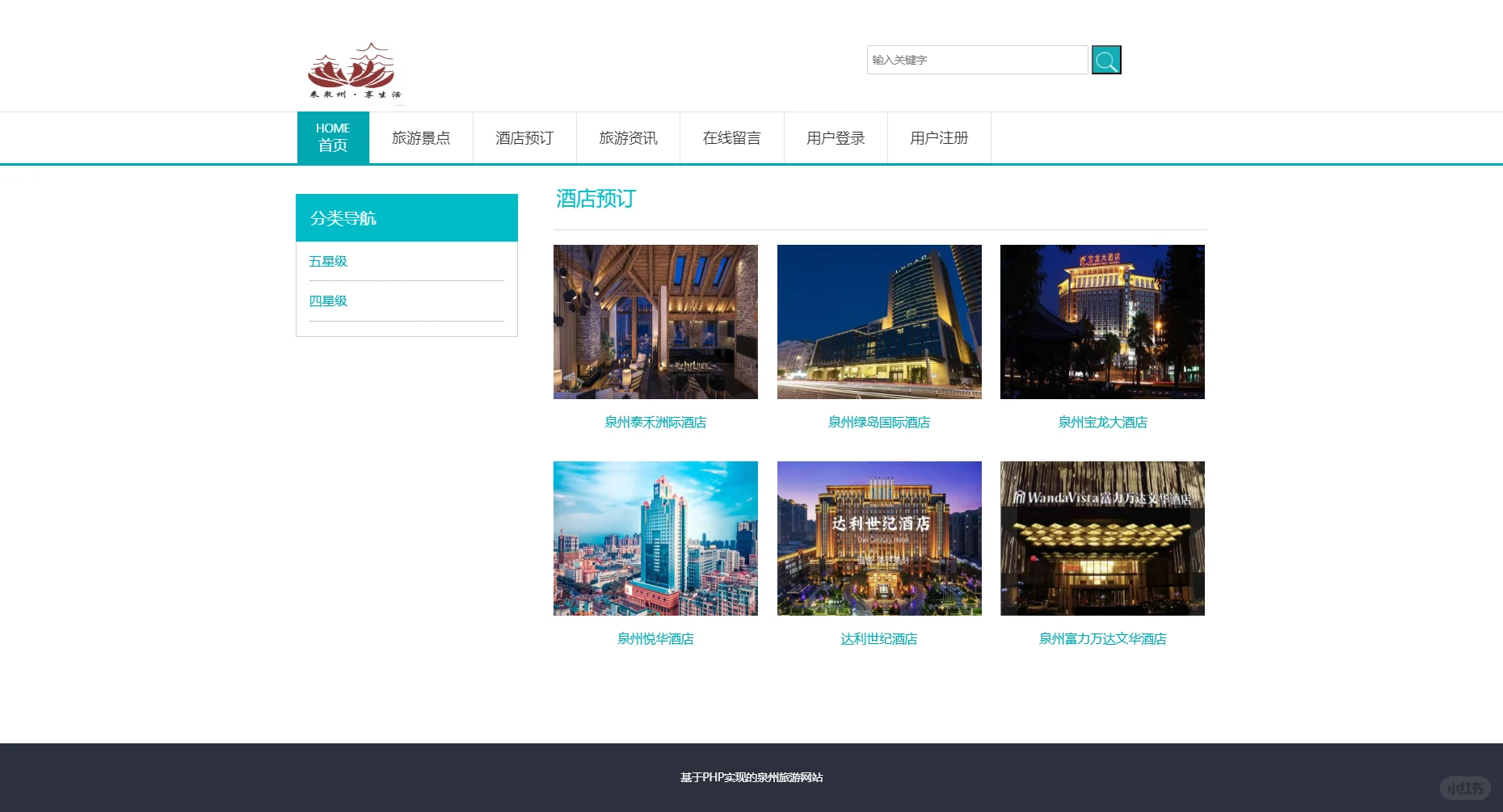Select the 五星级 category filter
1503x812 pixels.
coord(328,260)
